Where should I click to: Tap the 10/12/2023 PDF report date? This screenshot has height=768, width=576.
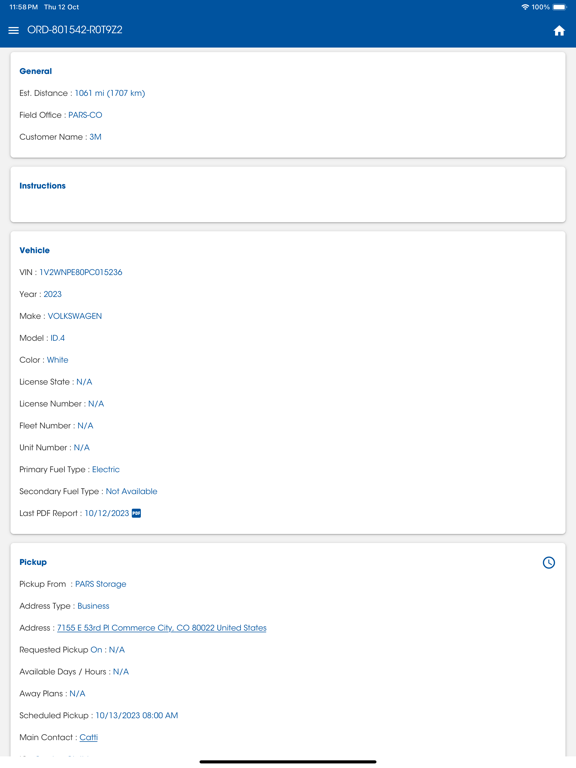[107, 513]
